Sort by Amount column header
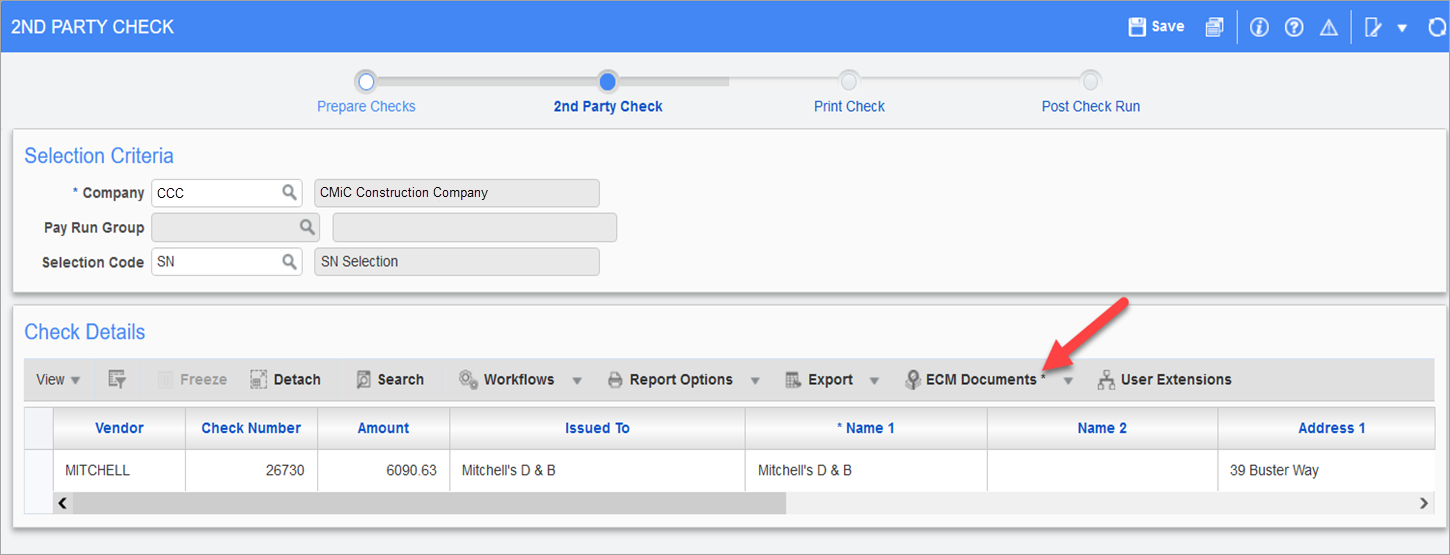 pyautogui.click(x=383, y=428)
